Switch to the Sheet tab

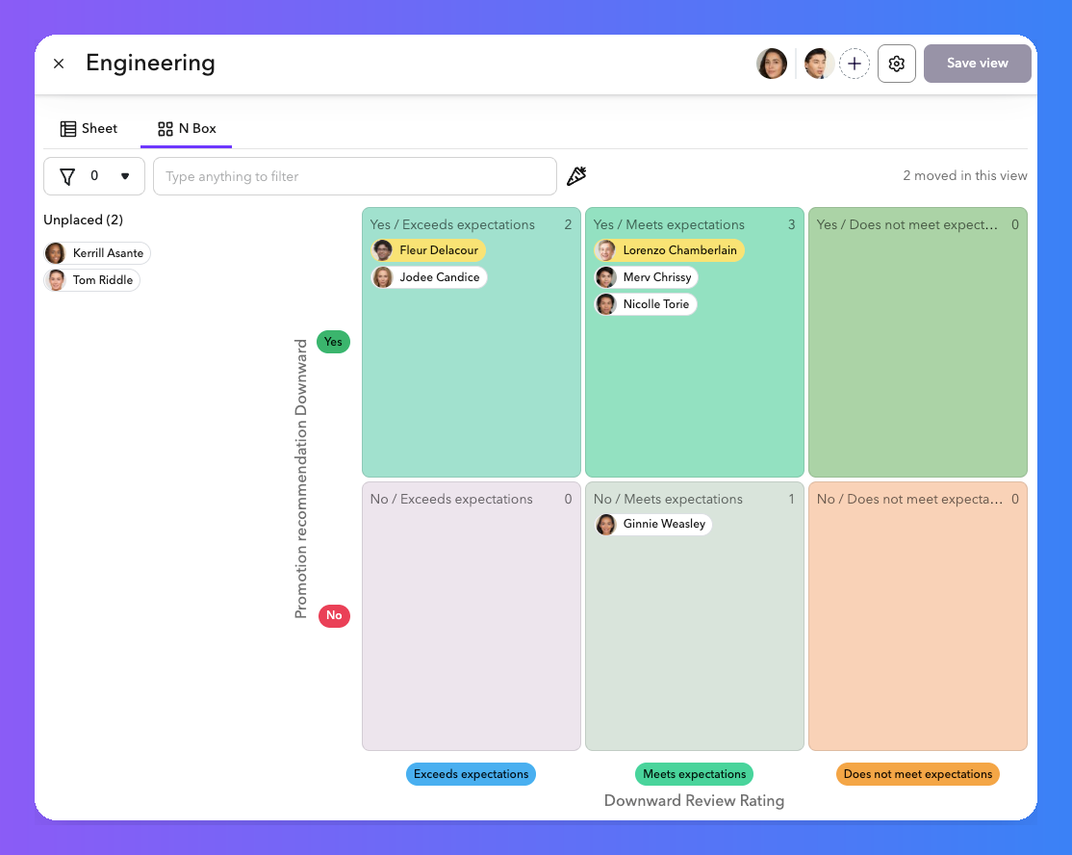(89, 128)
